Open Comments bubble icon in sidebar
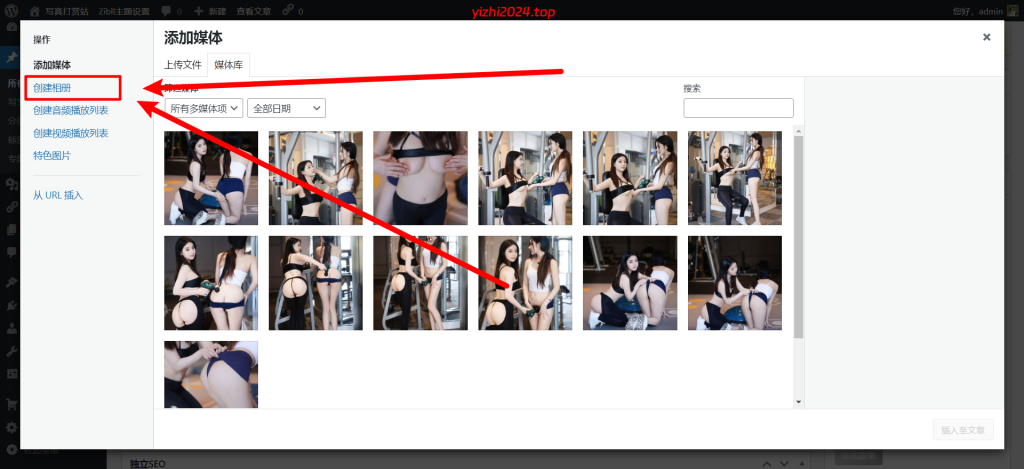1024x469 pixels. tap(11, 252)
